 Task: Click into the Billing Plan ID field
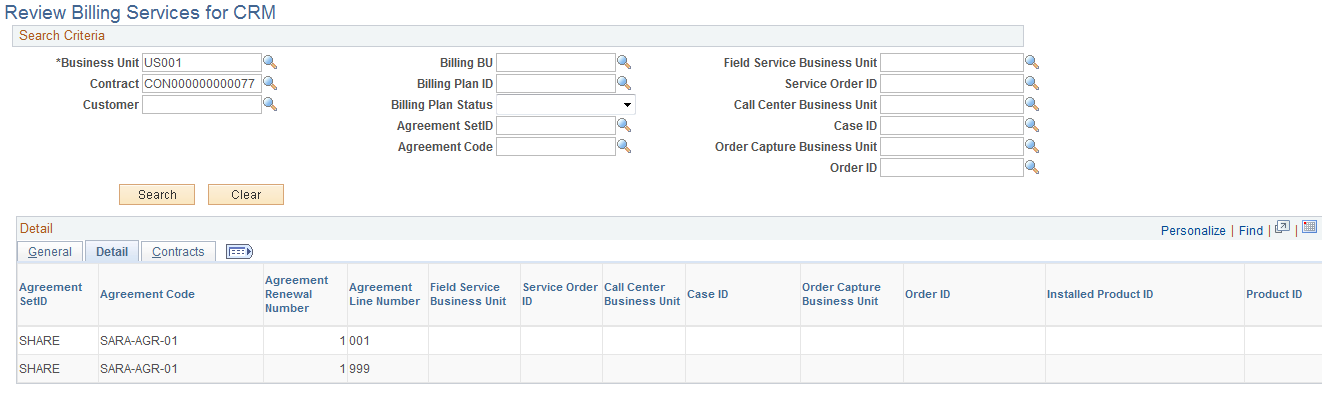tap(555, 84)
